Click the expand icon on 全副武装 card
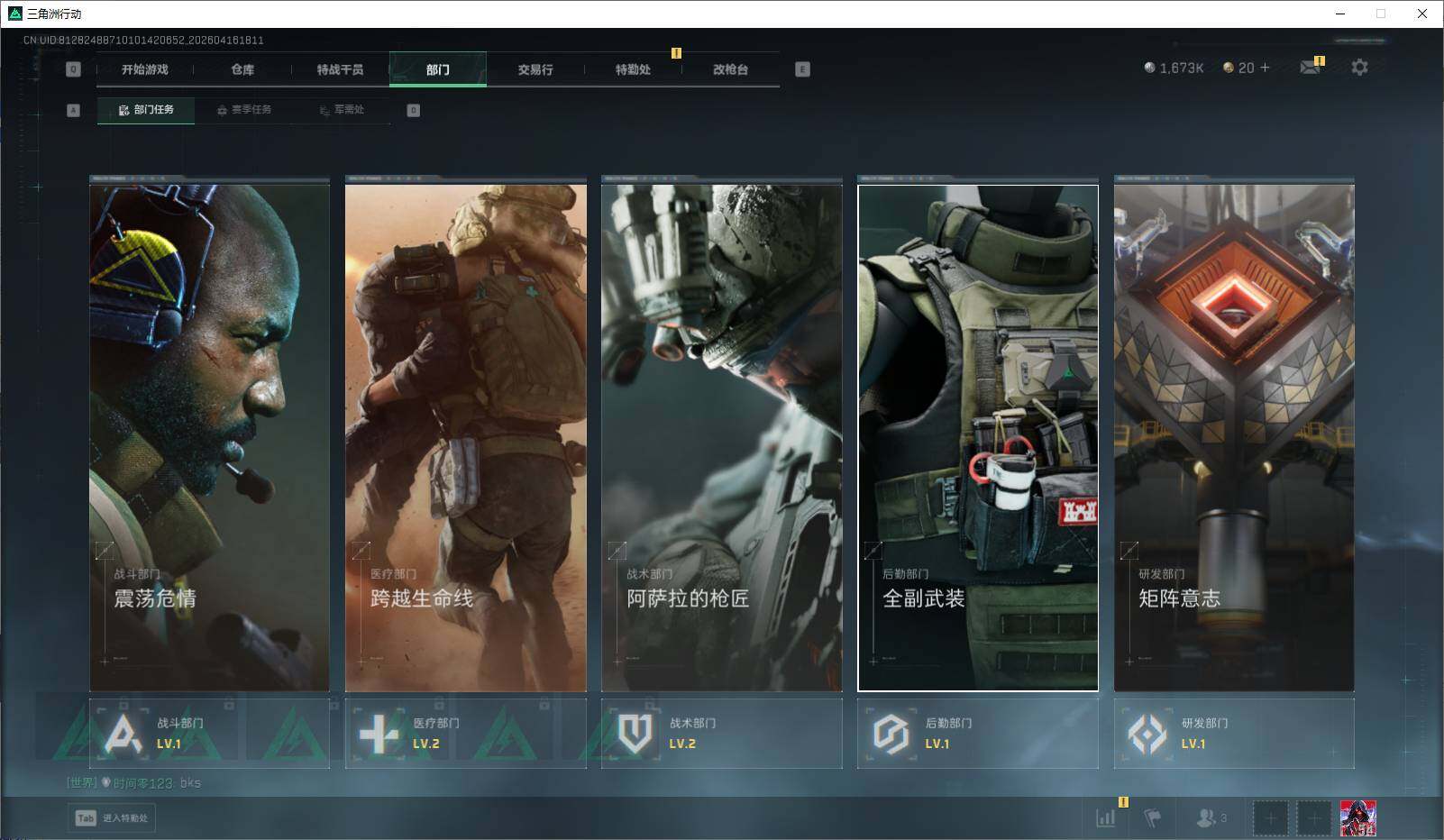 (873, 550)
